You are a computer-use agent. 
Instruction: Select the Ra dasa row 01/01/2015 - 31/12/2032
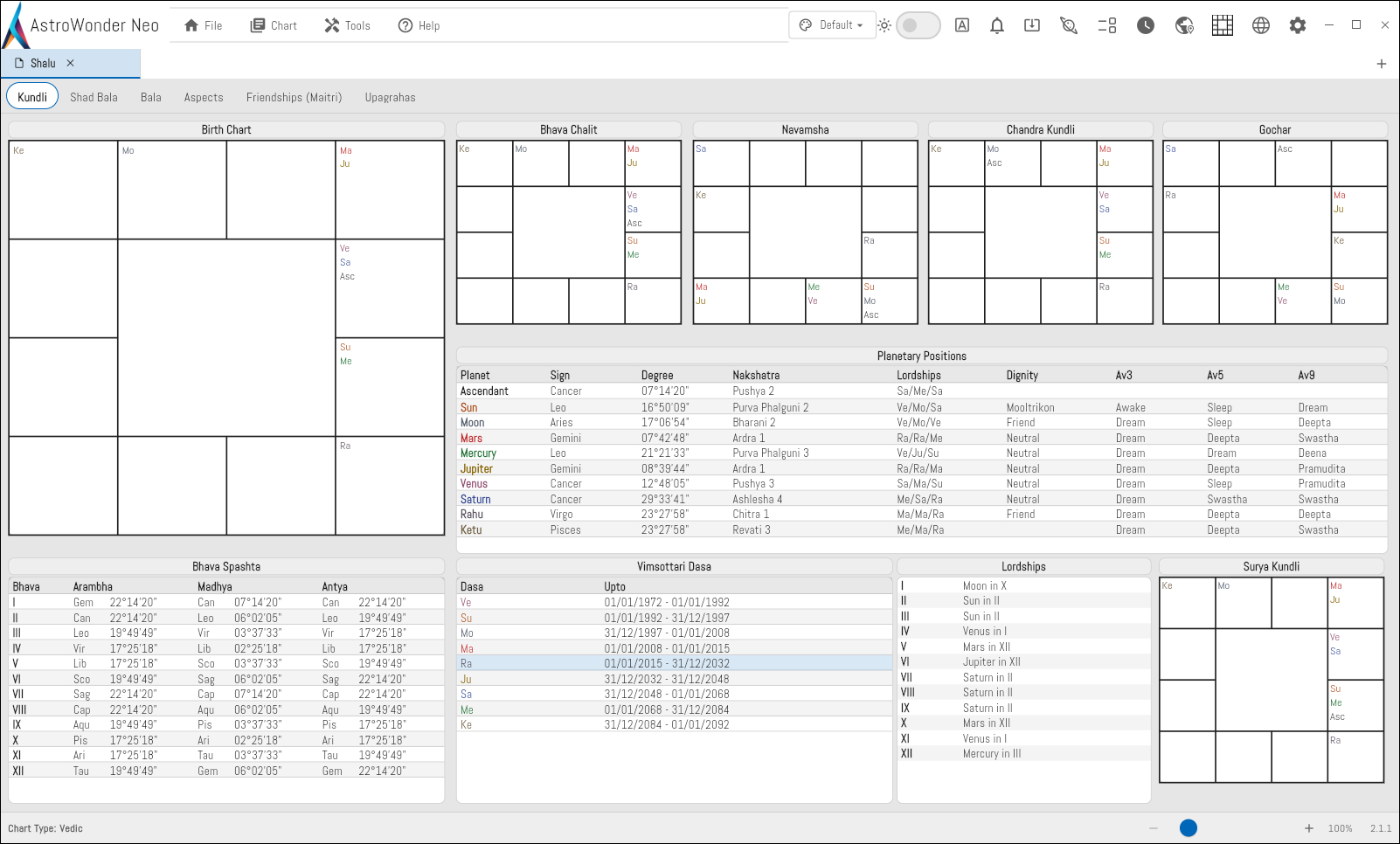point(674,663)
